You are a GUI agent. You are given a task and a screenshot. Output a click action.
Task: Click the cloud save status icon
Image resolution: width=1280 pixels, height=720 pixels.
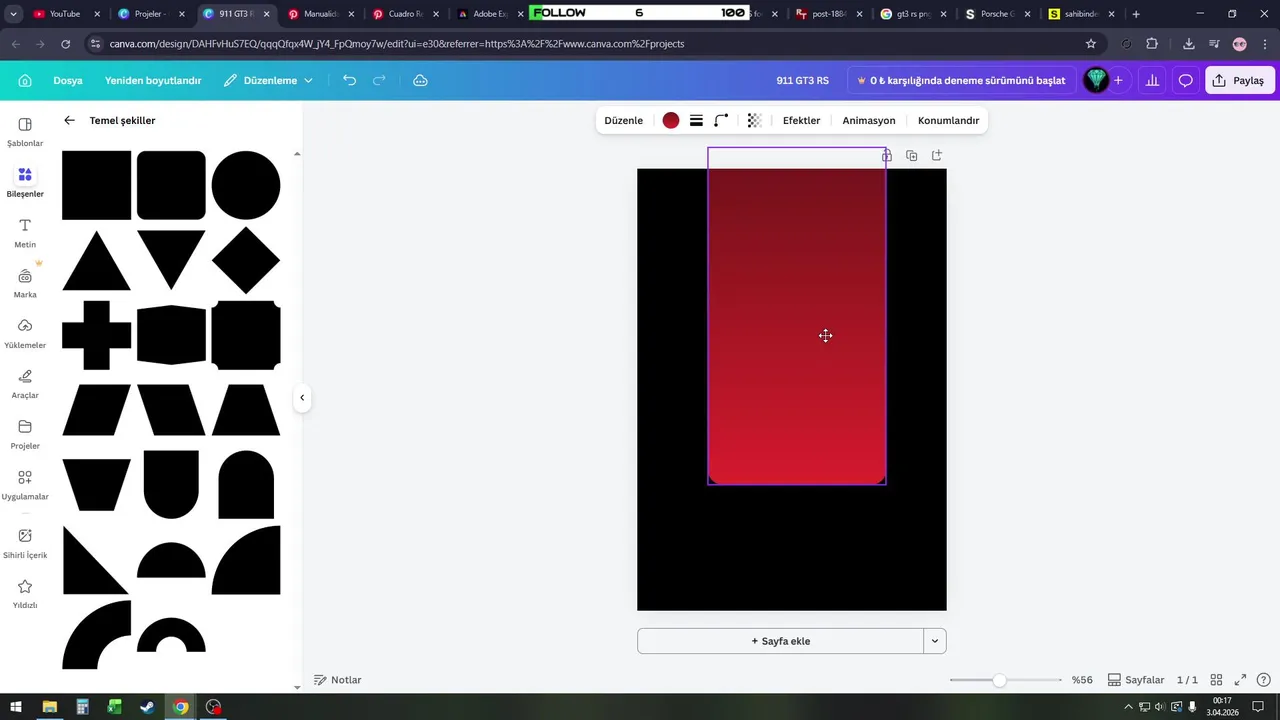click(x=420, y=80)
